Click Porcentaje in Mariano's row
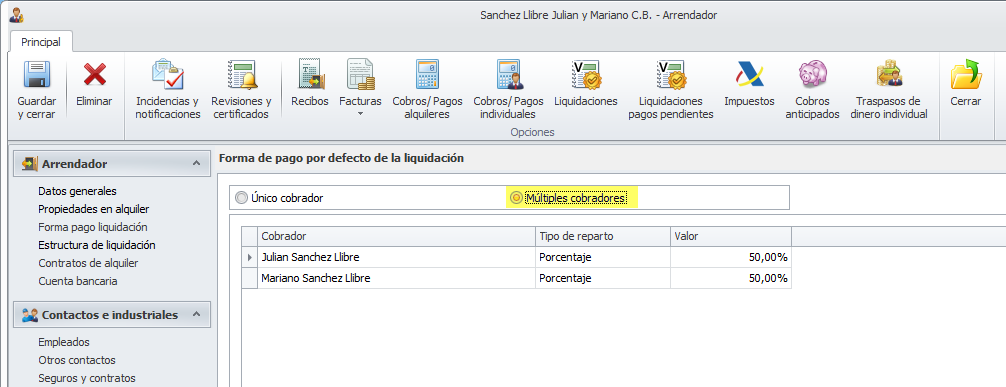 [x=602, y=279]
